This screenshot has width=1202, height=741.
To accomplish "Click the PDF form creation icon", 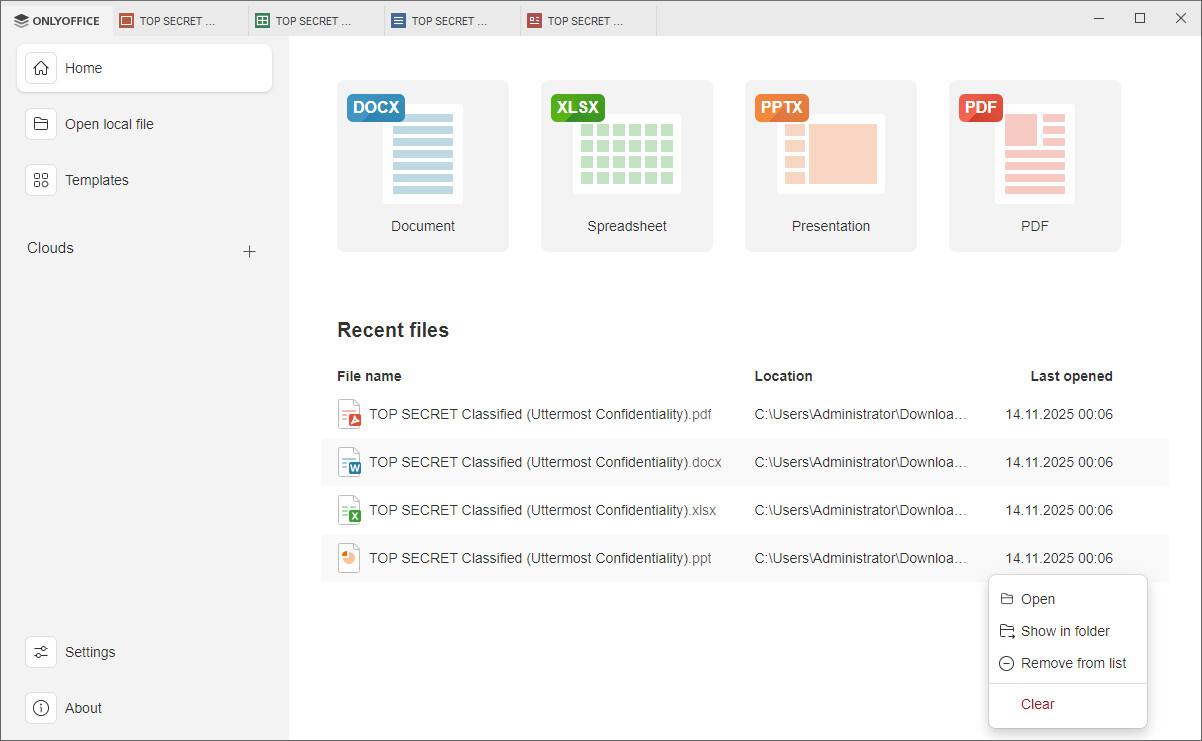I will [1034, 152].
